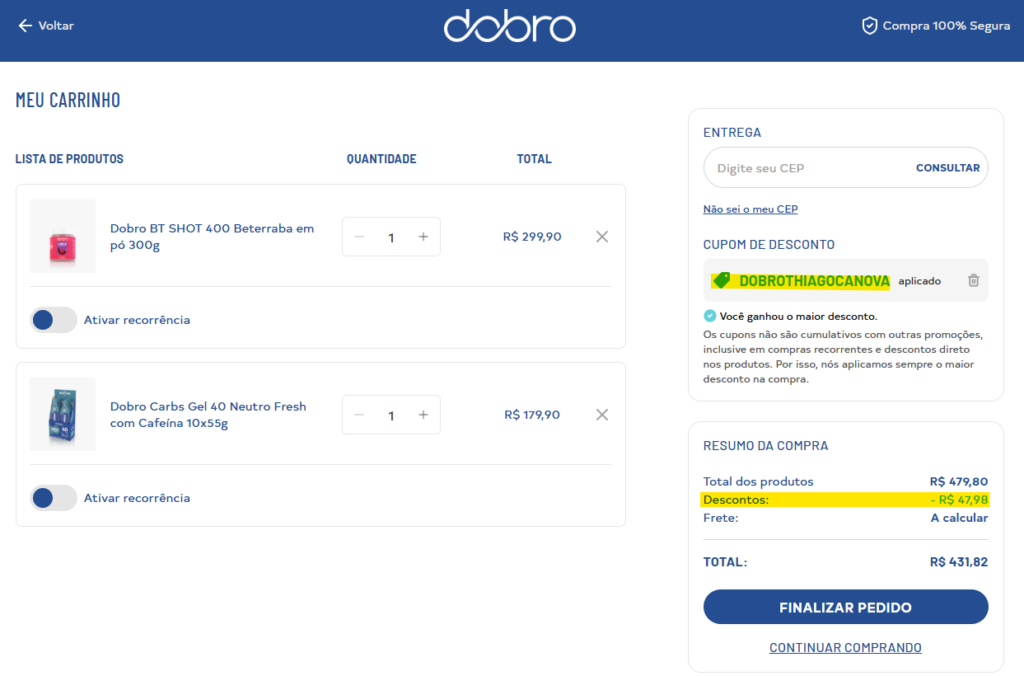The image size is (1024, 676).
Task: Follow the CONTINUAR COMPRANDO link
Action: (x=846, y=647)
